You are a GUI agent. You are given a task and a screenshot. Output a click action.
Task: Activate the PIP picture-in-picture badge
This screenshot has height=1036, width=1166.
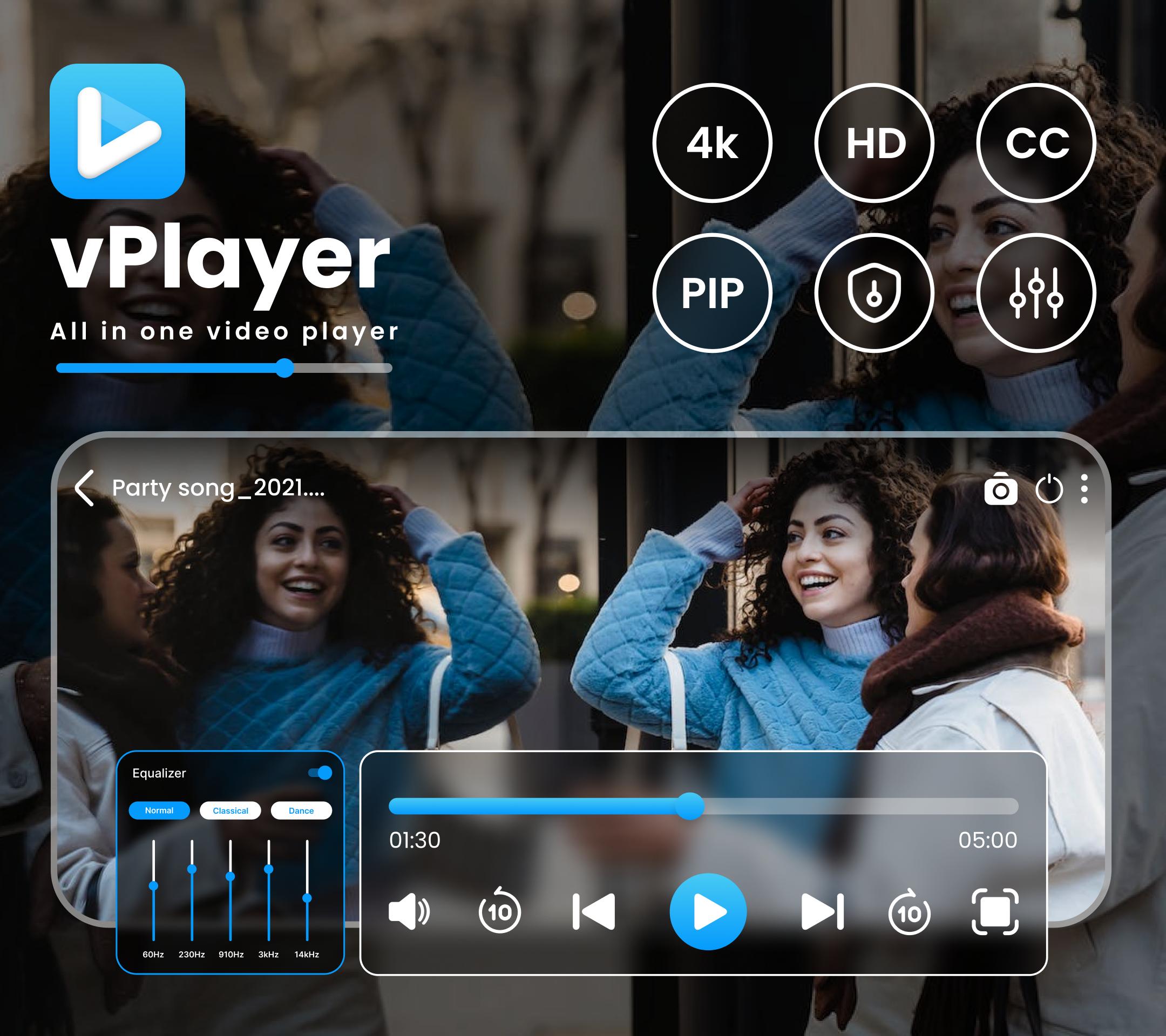coord(713,293)
